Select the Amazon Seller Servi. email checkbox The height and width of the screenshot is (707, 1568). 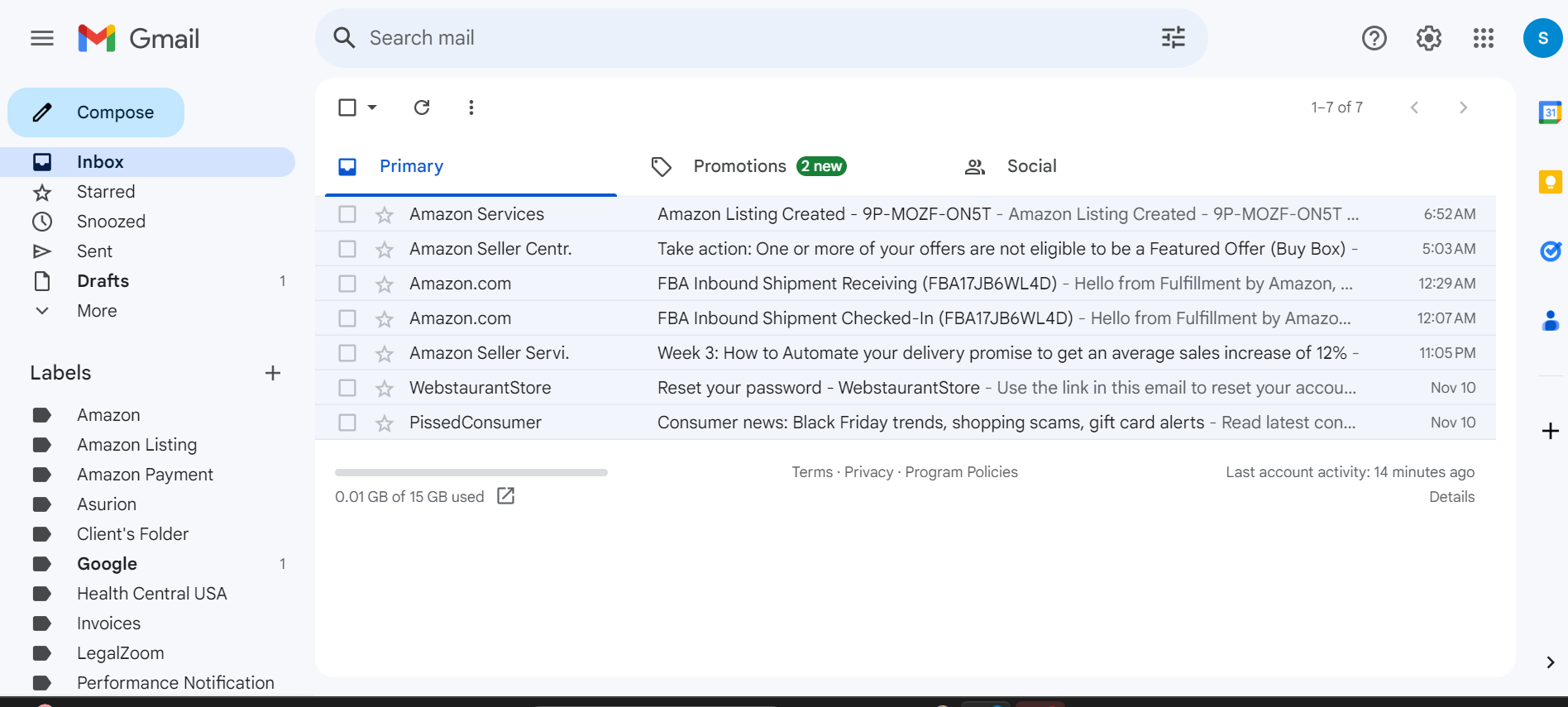(x=347, y=353)
